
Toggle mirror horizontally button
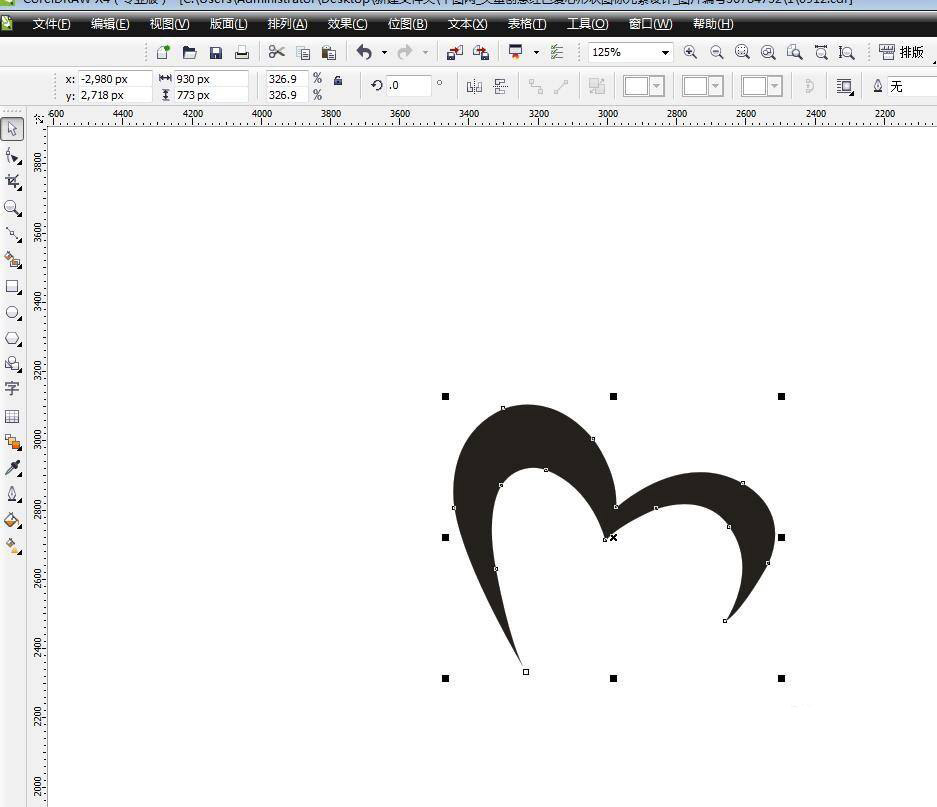click(474, 86)
